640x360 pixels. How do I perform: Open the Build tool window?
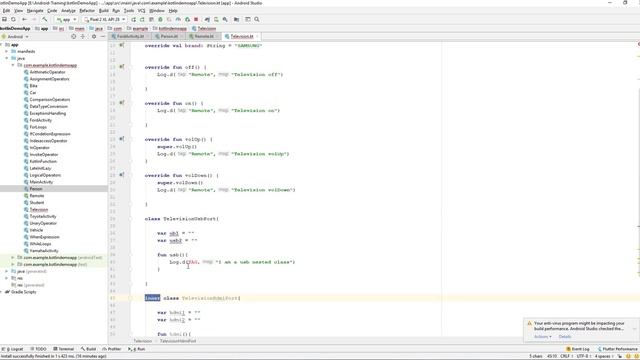(88, 349)
